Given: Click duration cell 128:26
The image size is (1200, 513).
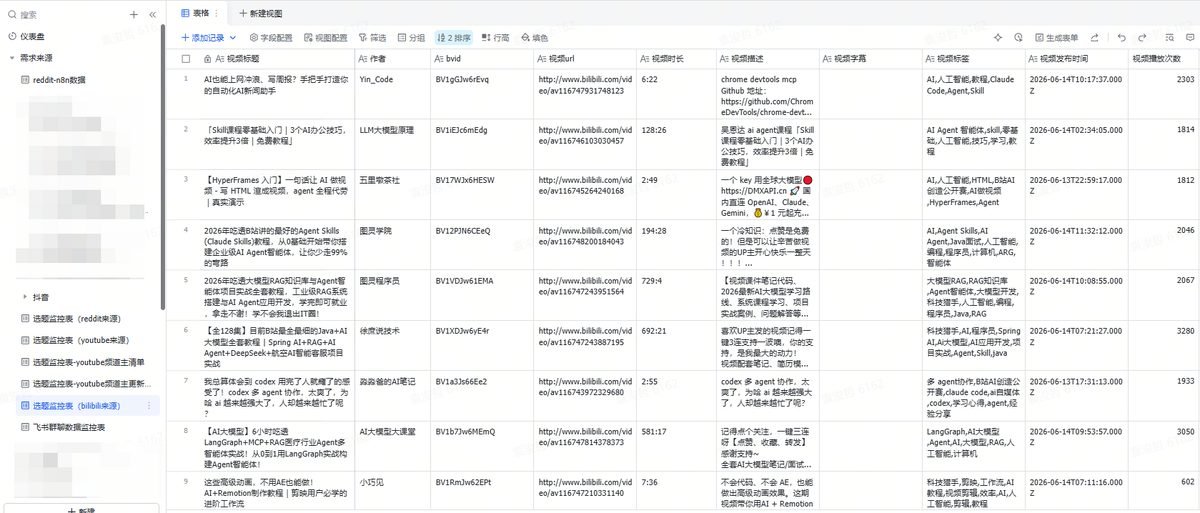Looking at the screenshot, I should pos(676,144).
